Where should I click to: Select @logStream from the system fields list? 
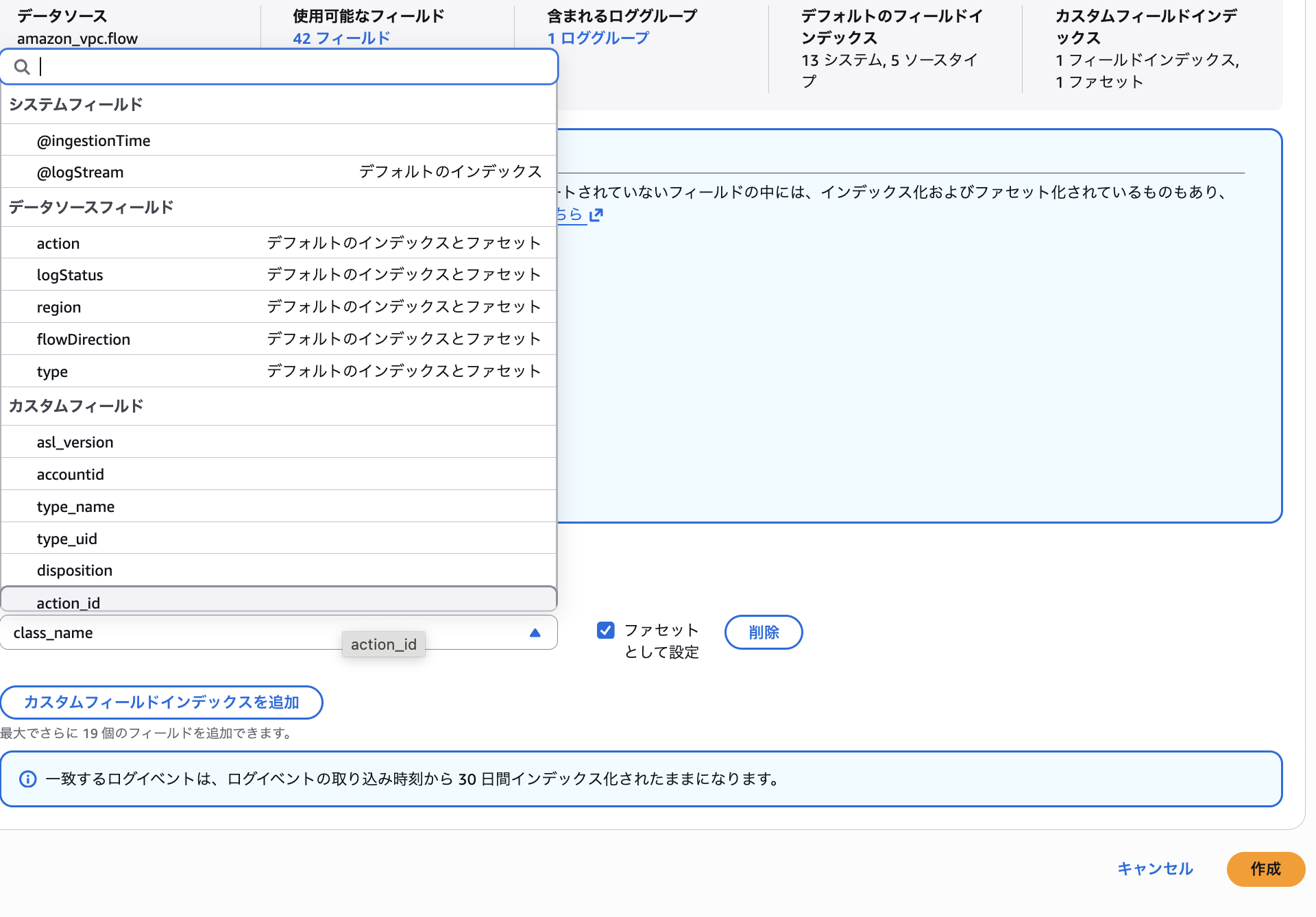point(80,172)
